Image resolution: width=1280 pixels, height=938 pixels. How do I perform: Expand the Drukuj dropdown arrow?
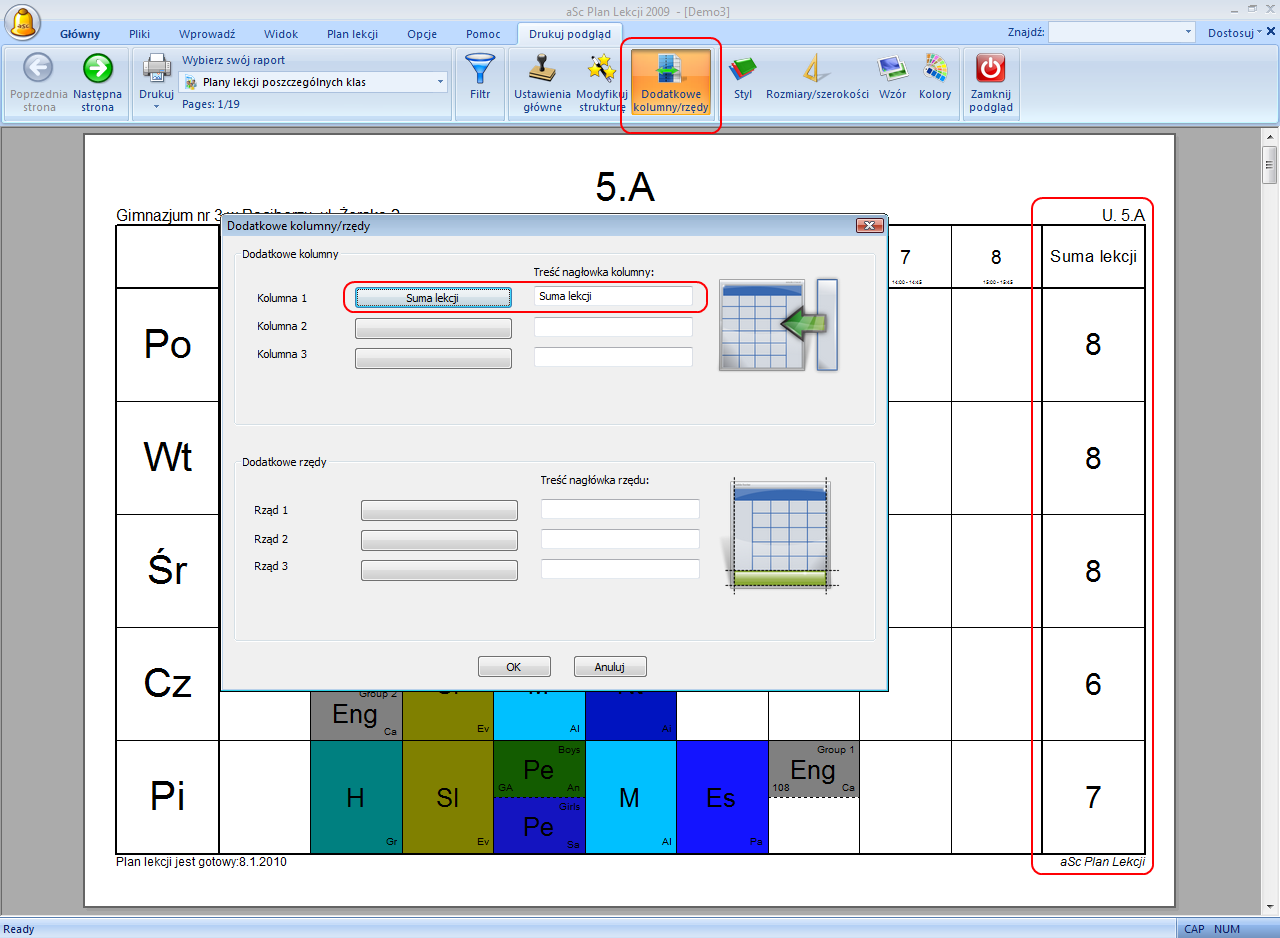156,105
